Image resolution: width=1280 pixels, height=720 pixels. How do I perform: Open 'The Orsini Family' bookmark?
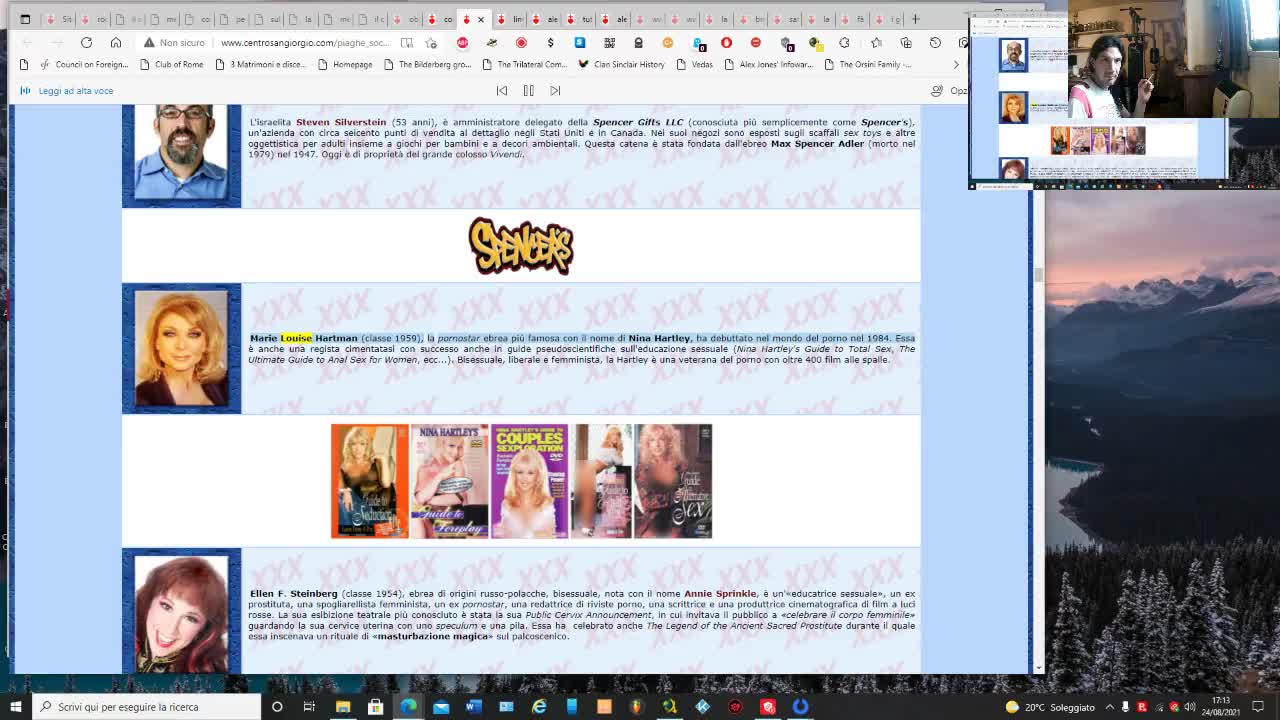(867, 65)
